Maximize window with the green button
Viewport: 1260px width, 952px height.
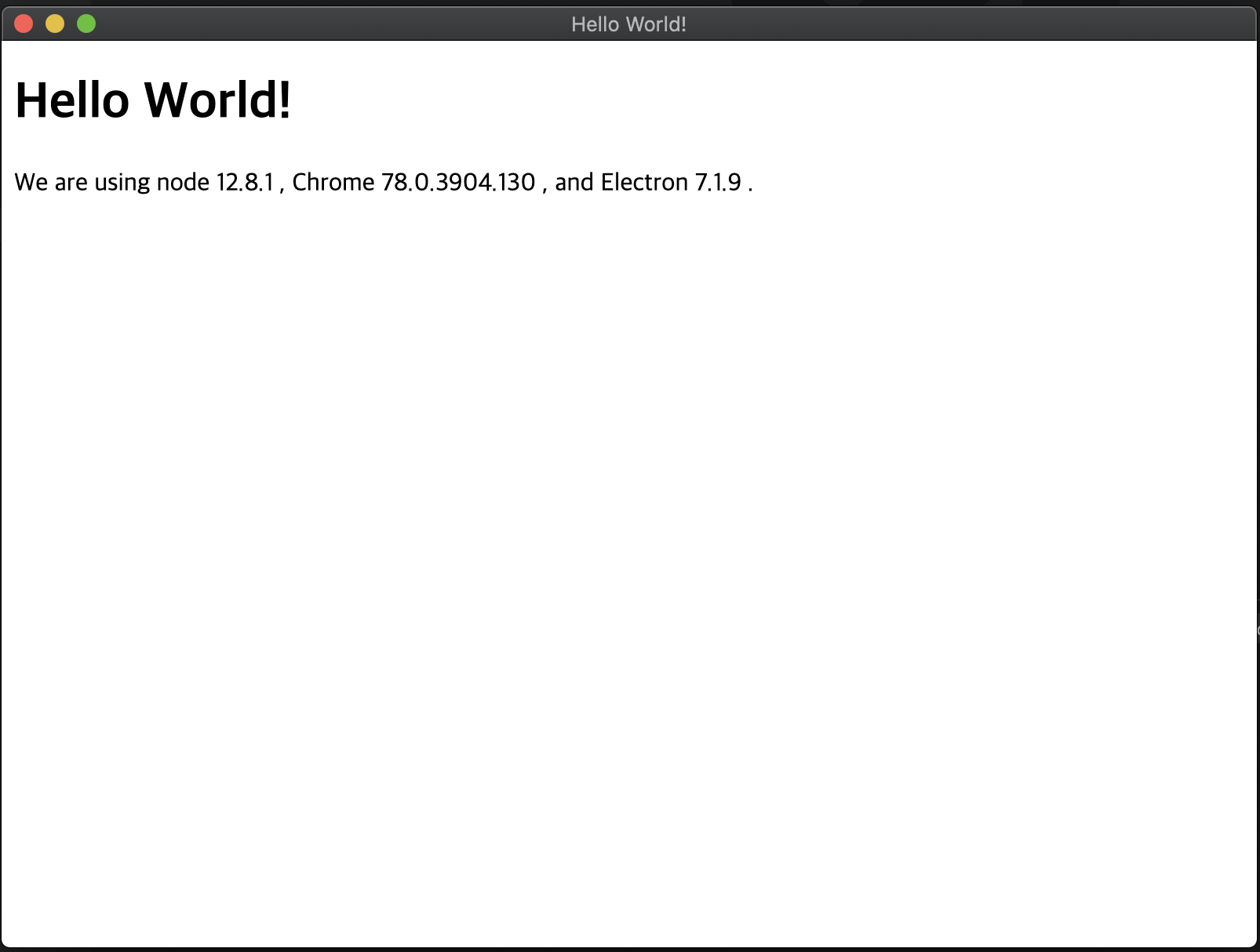(86, 24)
